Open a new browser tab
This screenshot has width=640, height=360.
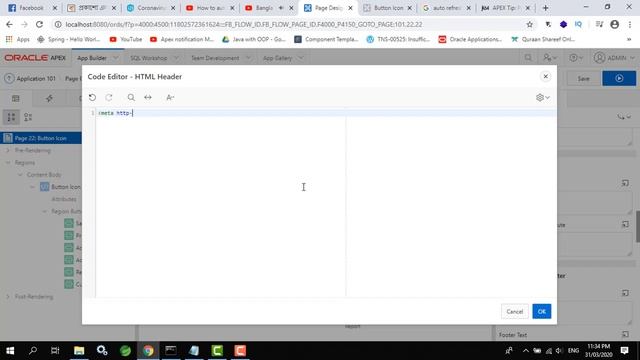tap(545, 8)
